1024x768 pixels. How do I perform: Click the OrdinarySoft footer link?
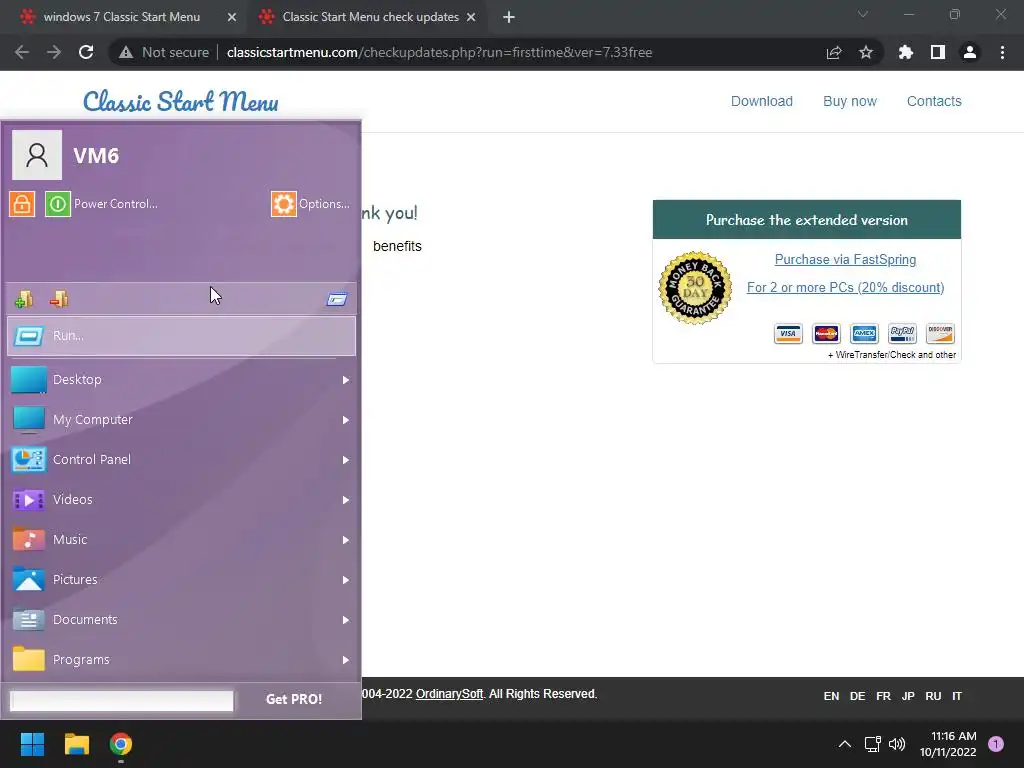449,694
